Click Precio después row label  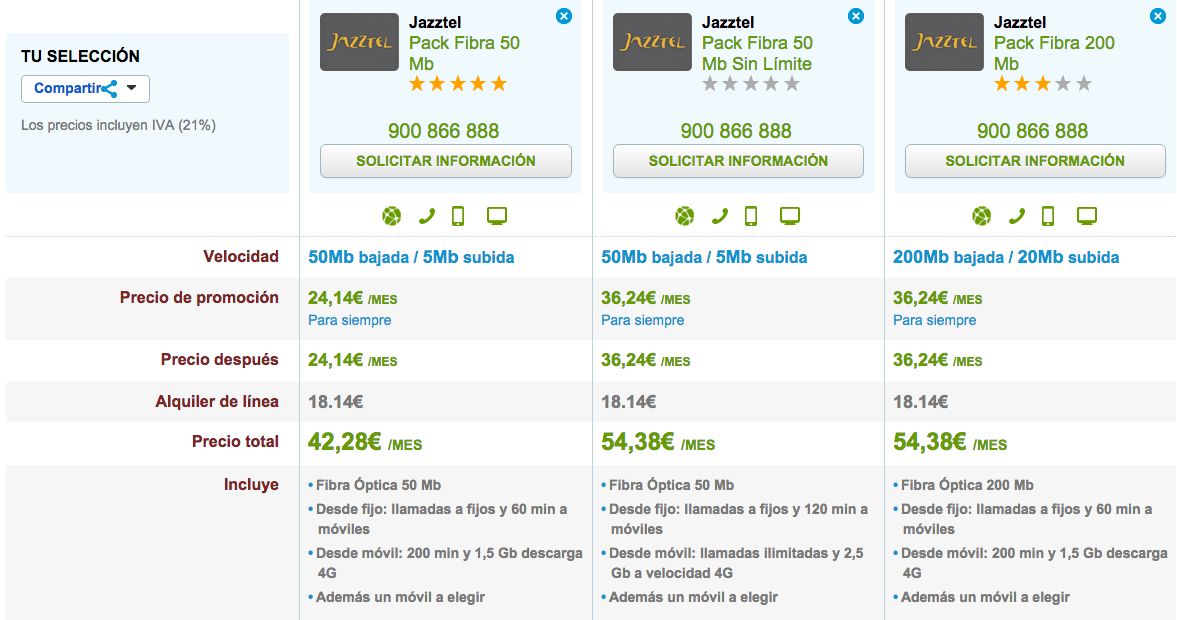coord(219,360)
